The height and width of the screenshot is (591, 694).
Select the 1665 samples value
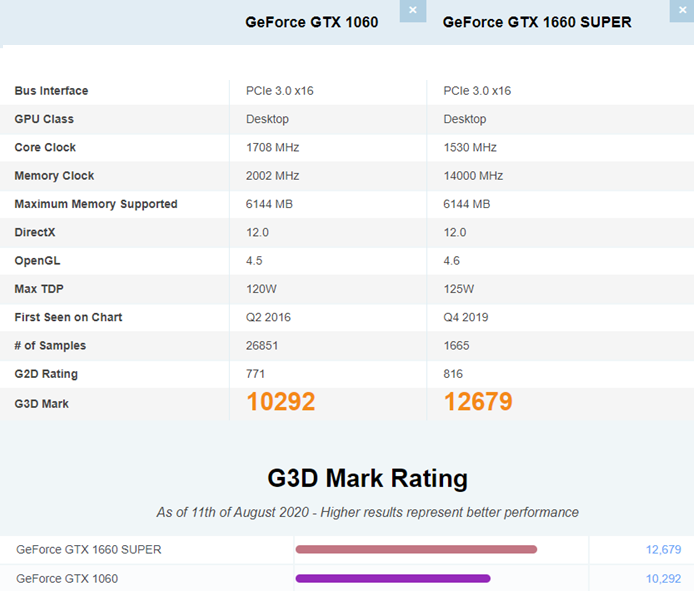[456, 346]
